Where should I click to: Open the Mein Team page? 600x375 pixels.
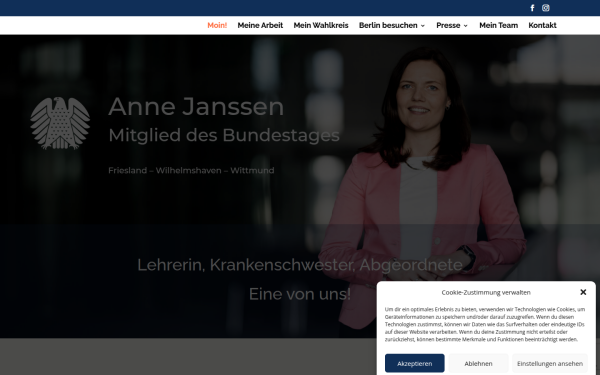point(498,25)
